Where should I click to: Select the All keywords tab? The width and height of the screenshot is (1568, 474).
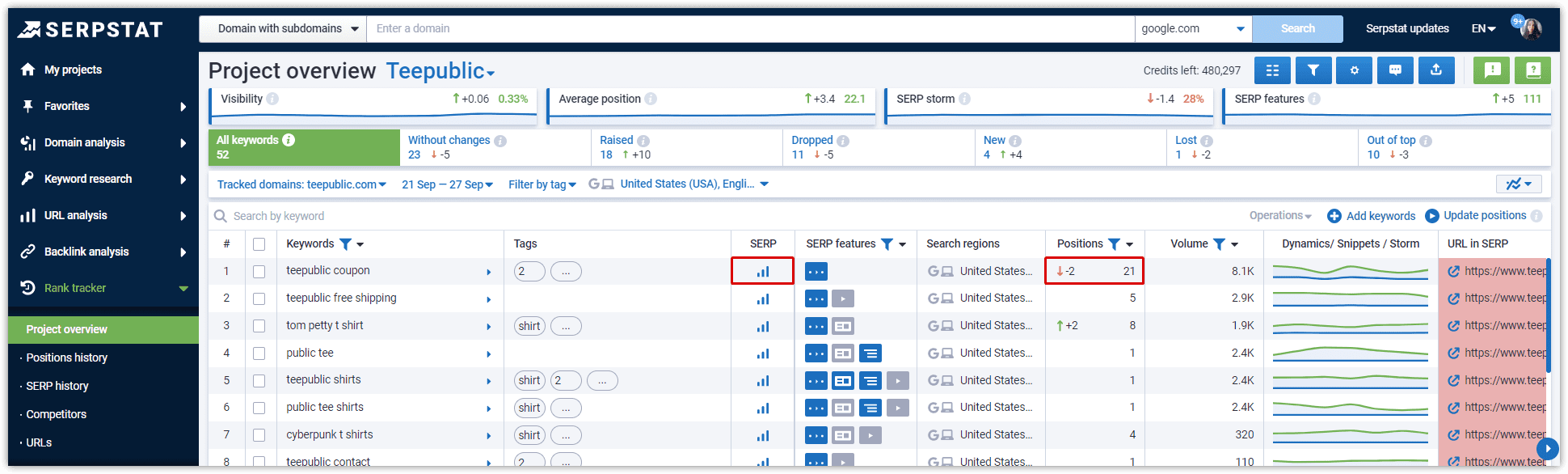[304, 147]
